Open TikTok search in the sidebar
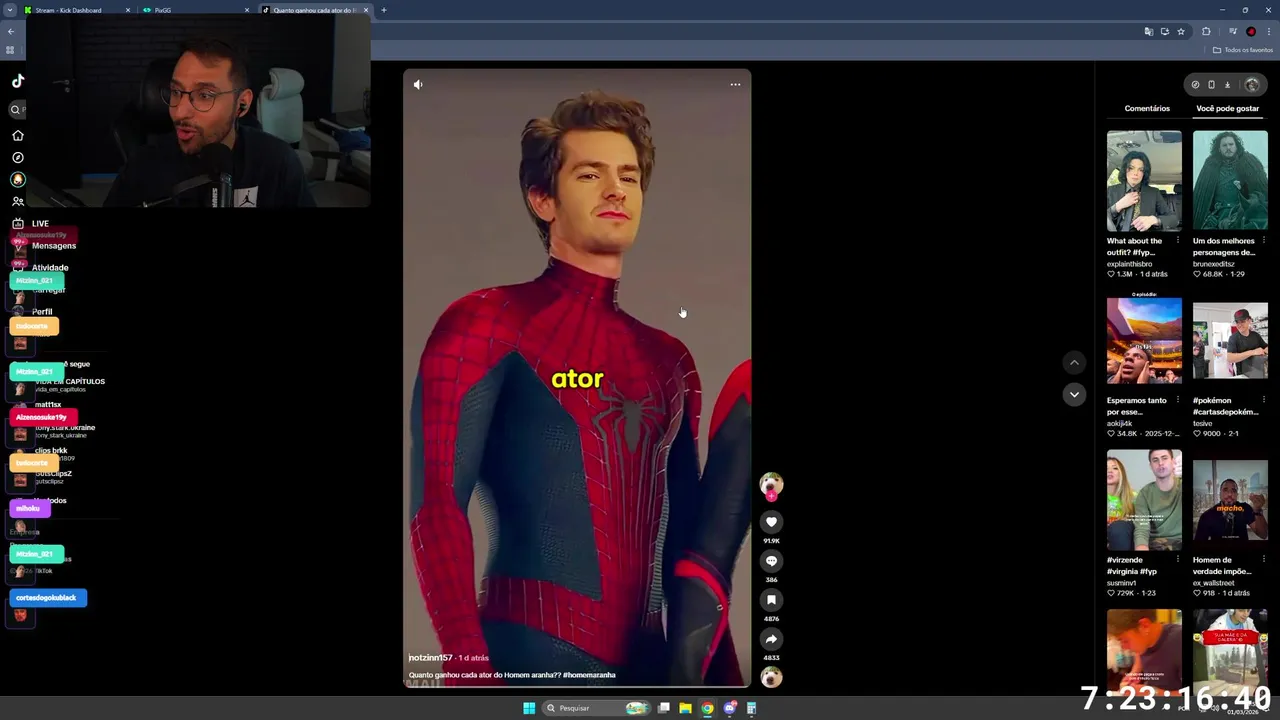This screenshot has width=1280, height=720. tap(16, 110)
